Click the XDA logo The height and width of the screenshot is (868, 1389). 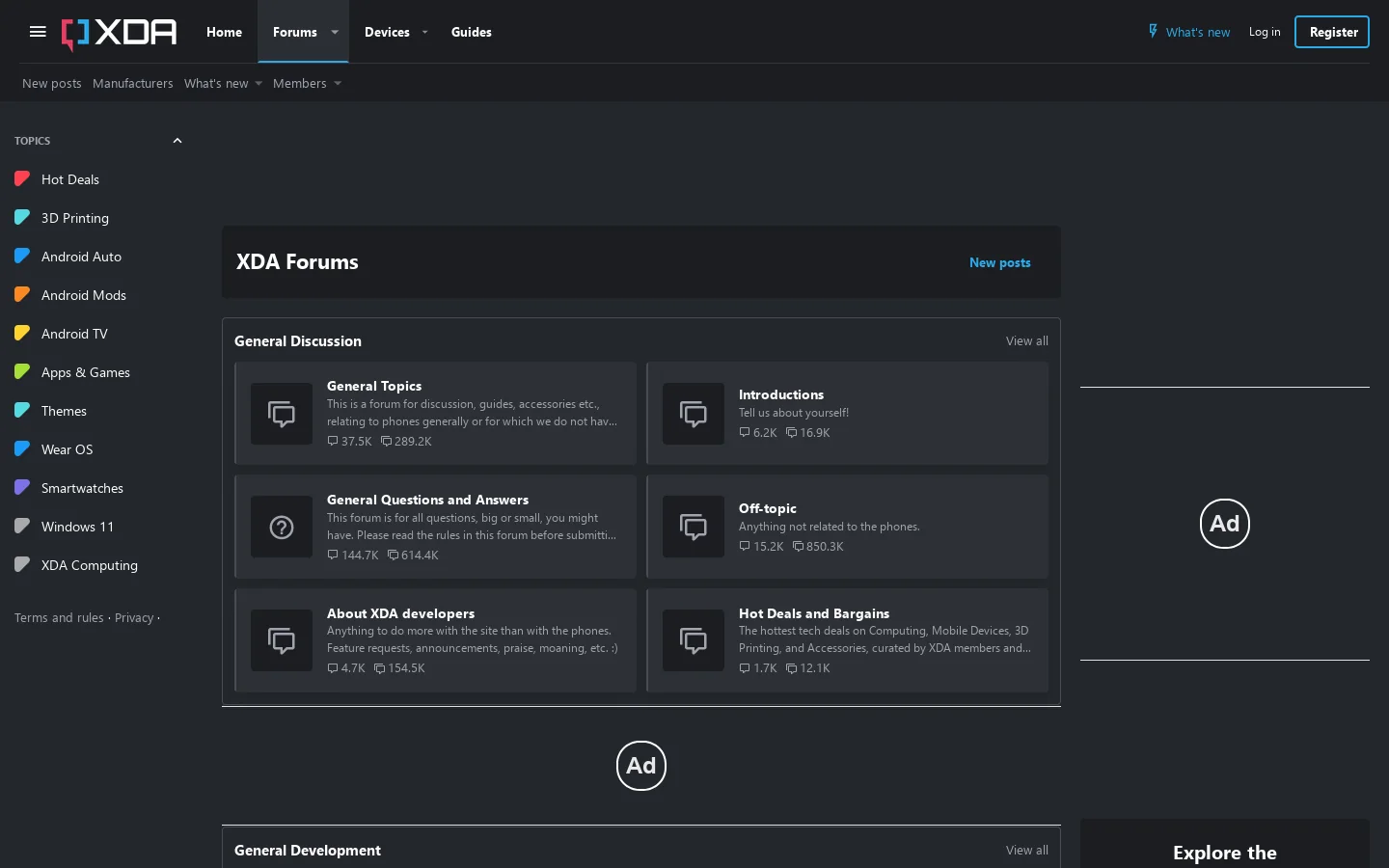pos(120,33)
